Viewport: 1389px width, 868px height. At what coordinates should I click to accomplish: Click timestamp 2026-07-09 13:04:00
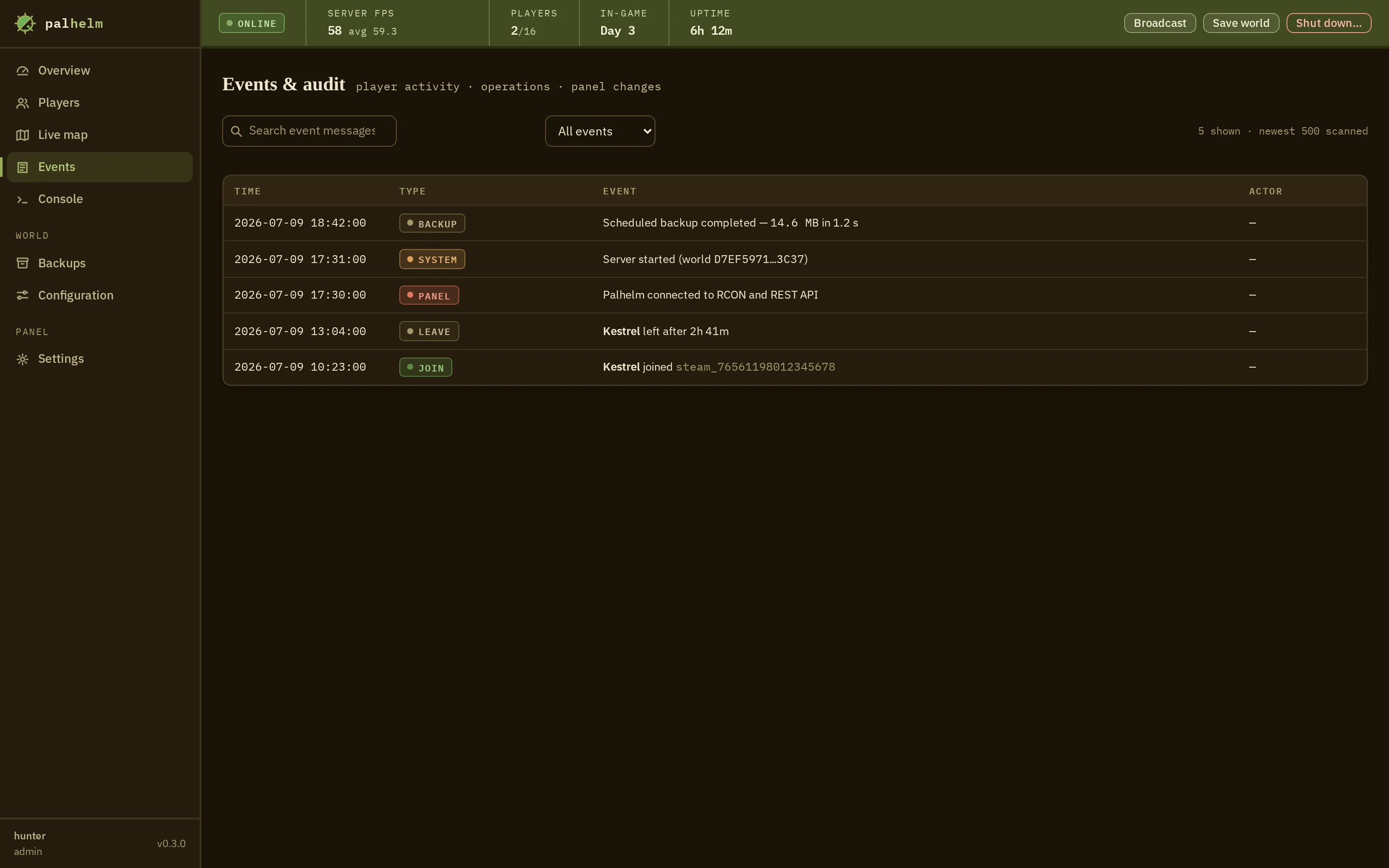coord(300,331)
